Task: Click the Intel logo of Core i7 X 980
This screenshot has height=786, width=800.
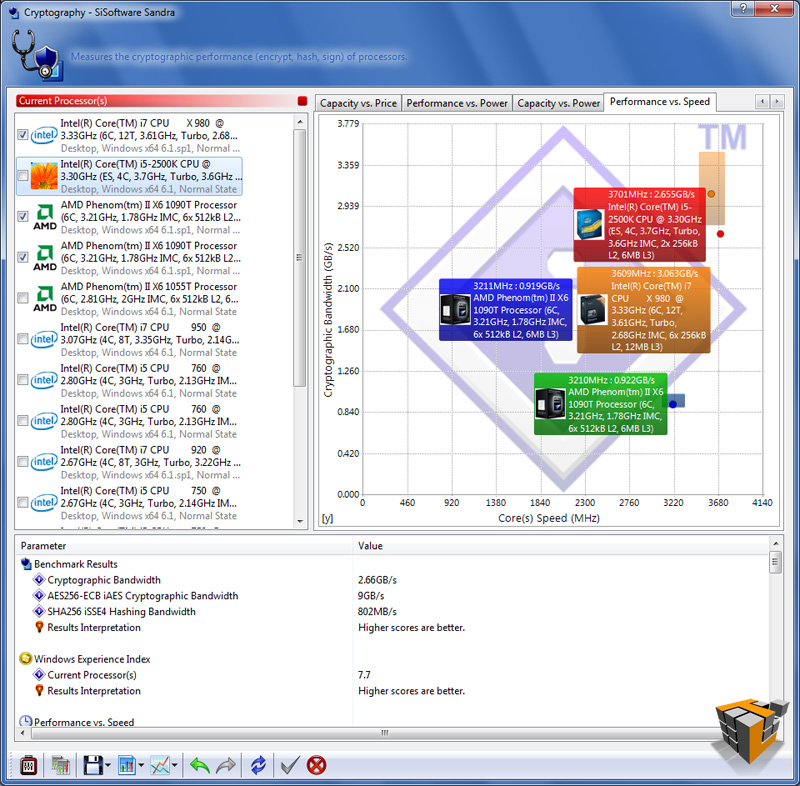Action: [44, 135]
